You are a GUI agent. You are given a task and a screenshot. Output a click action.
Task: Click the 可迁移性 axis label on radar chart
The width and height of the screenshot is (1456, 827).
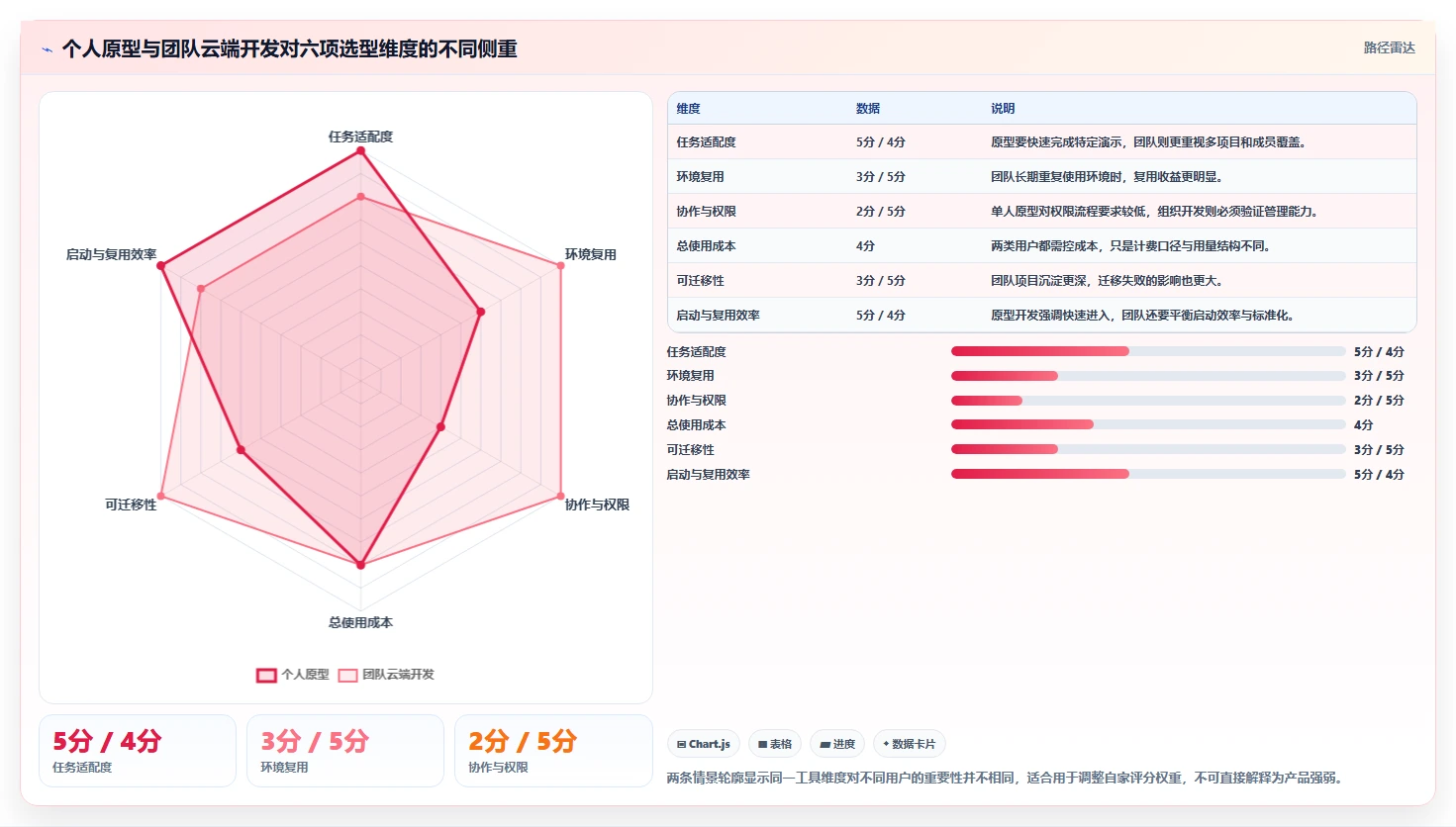click(131, 505)
